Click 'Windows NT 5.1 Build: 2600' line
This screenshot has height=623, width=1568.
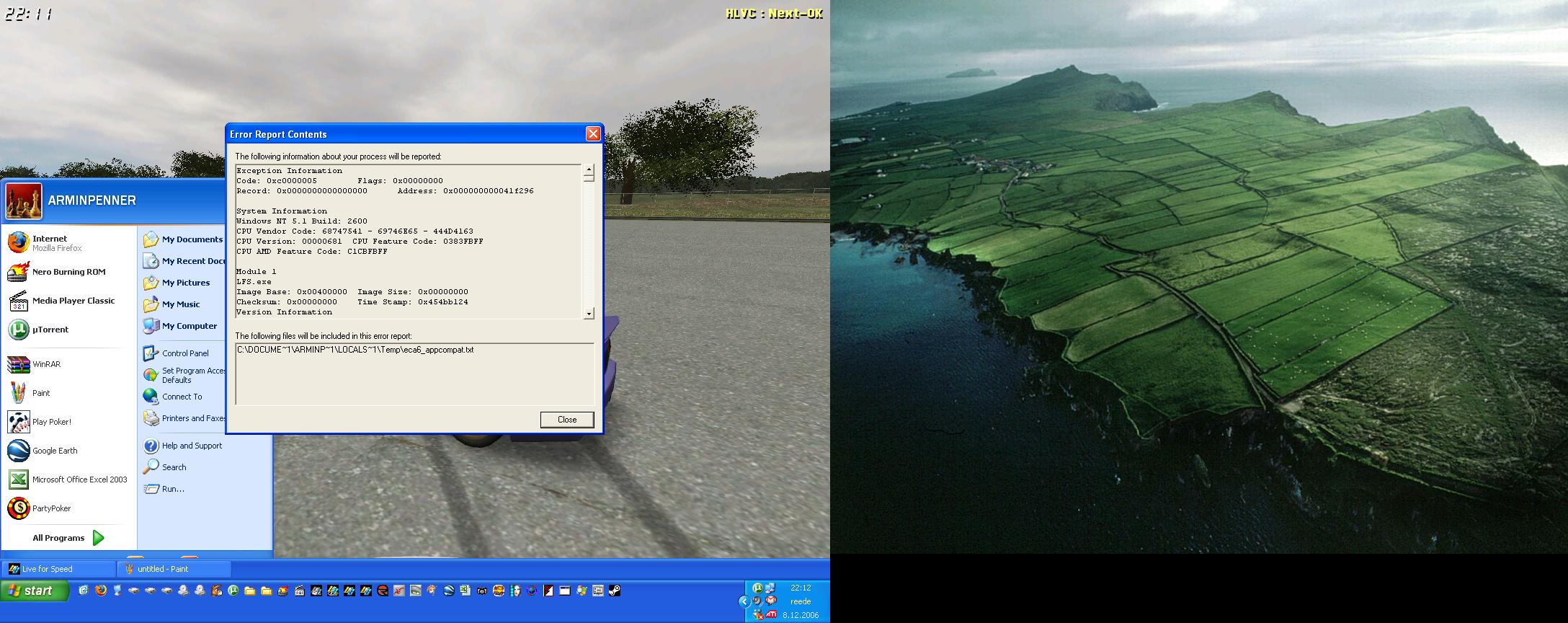302,221
